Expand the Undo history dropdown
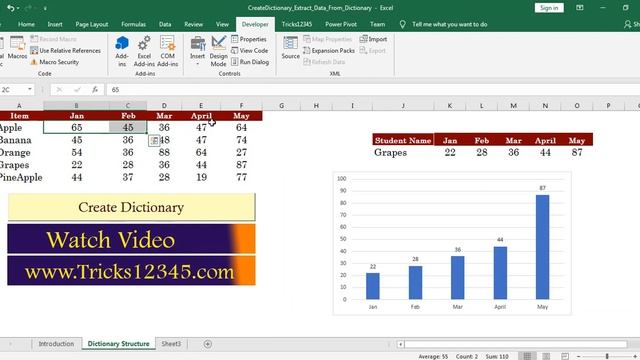 coord(18,8)
